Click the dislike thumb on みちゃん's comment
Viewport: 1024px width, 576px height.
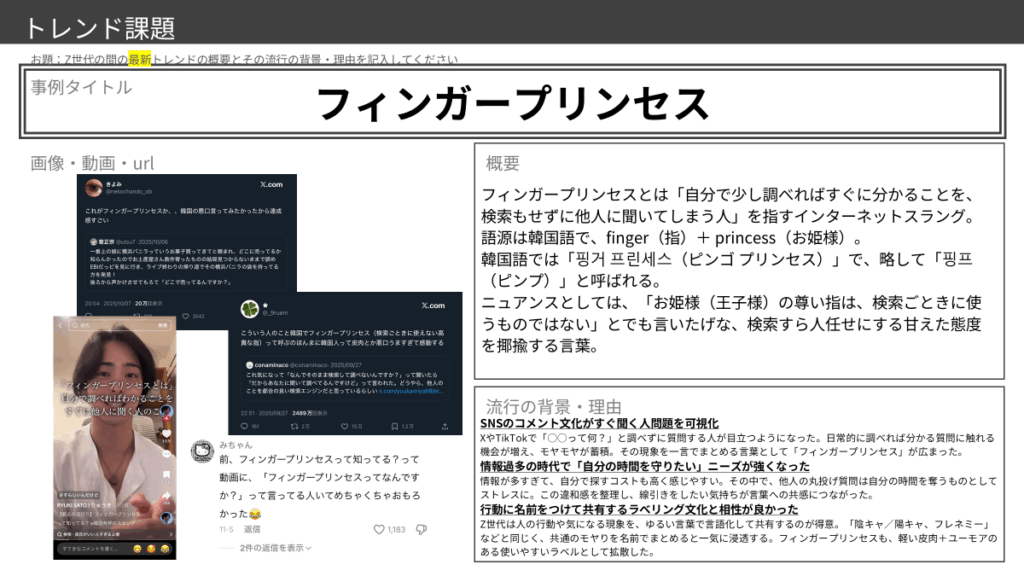[x=420, y=529]
